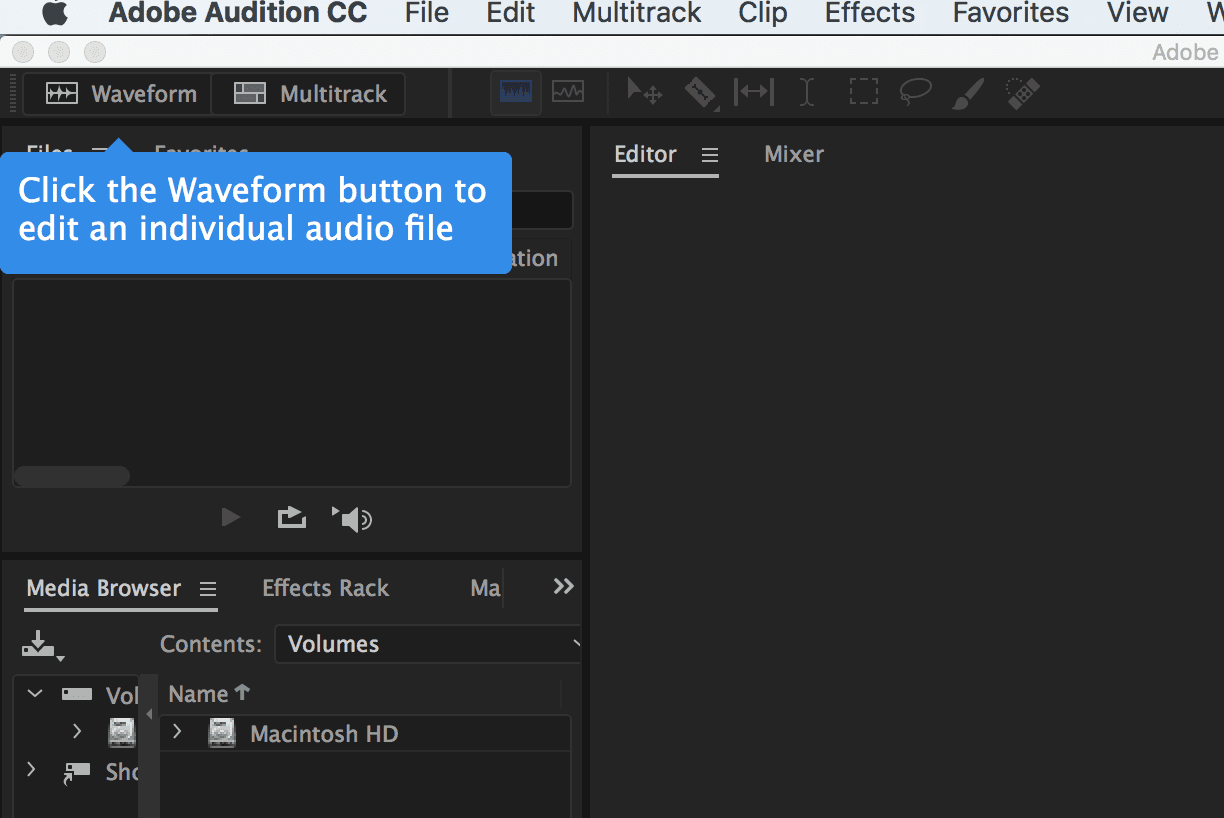1224x818 pixels.
Task: Expand the Macintosh HD row
Action: [178, 732]
